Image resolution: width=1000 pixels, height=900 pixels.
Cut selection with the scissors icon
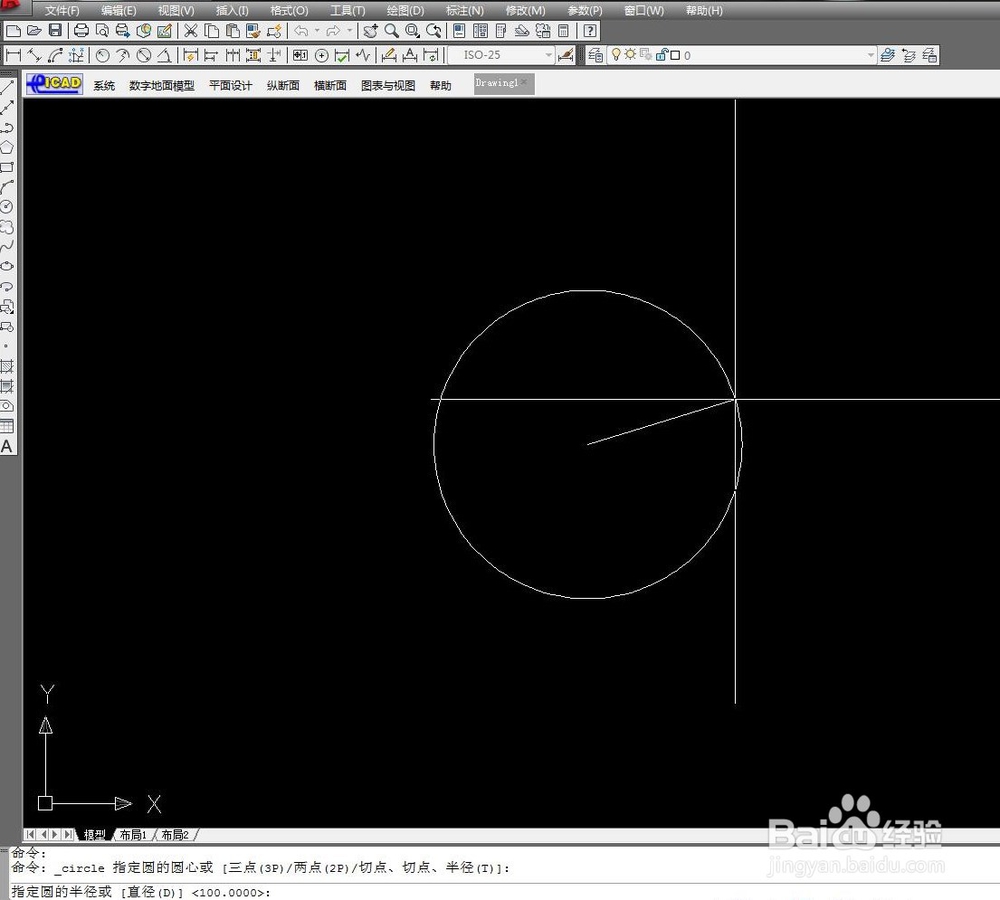pos(190,31)
